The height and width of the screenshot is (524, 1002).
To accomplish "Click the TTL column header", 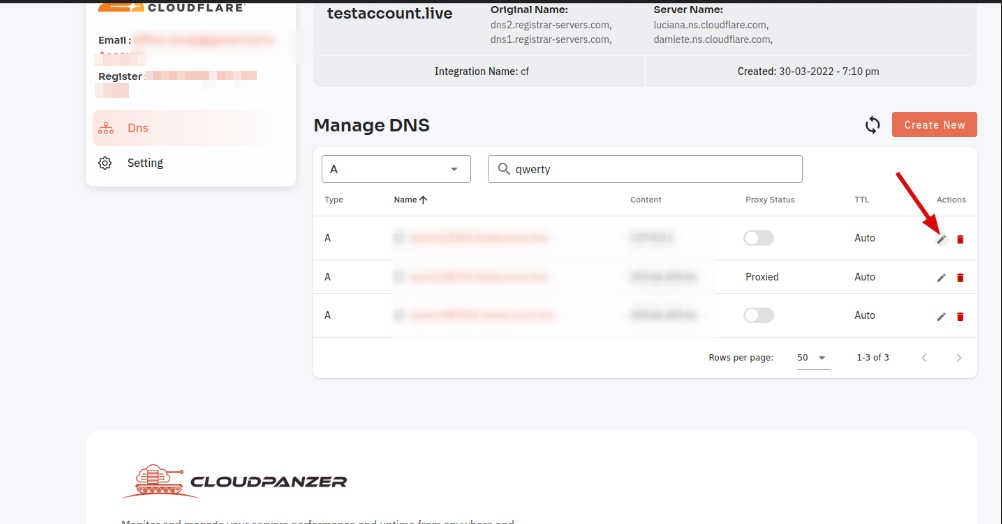I will (x=861, y=199).
